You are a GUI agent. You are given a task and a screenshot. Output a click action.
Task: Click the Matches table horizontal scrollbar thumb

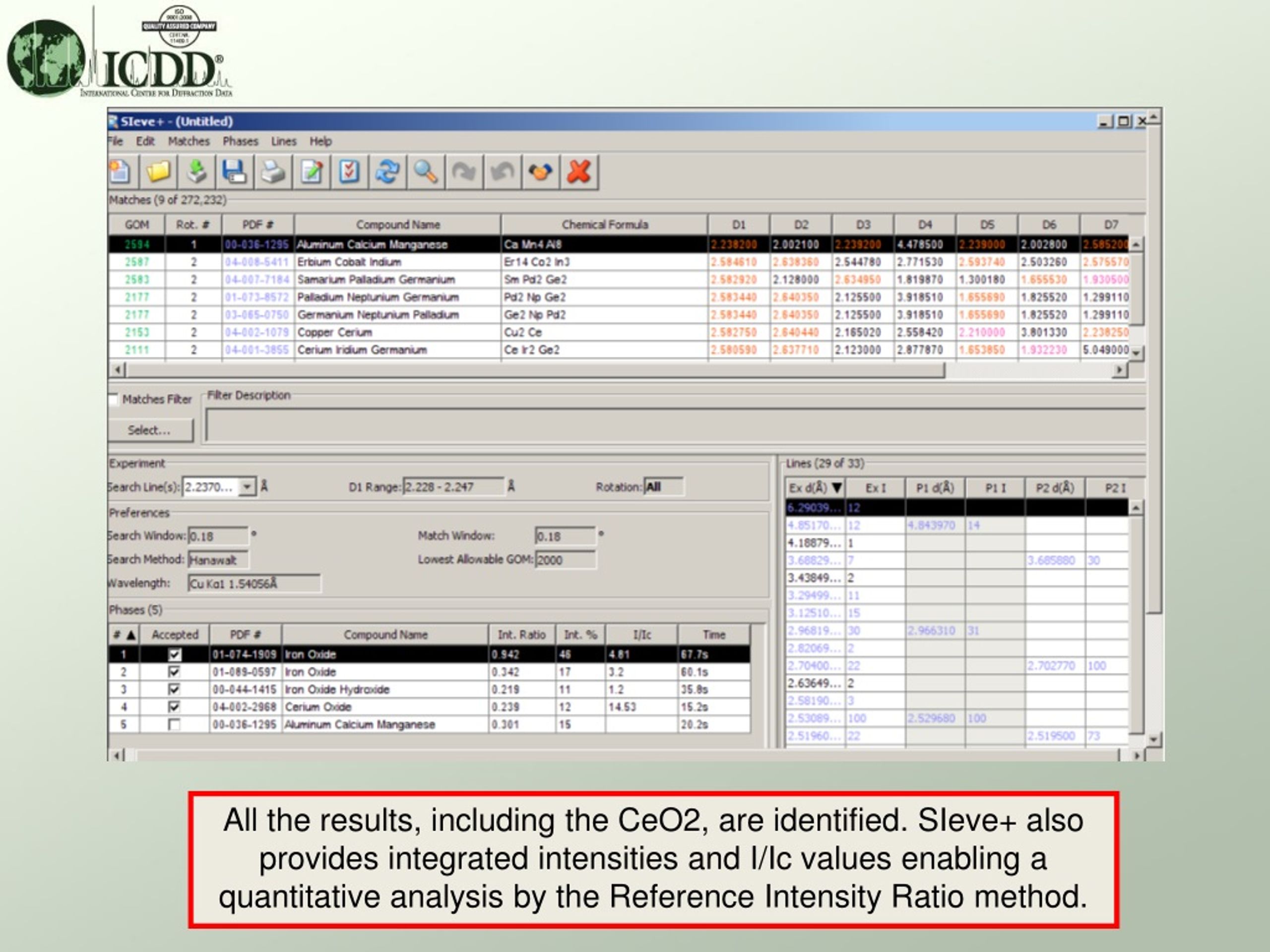coord(535,370)
